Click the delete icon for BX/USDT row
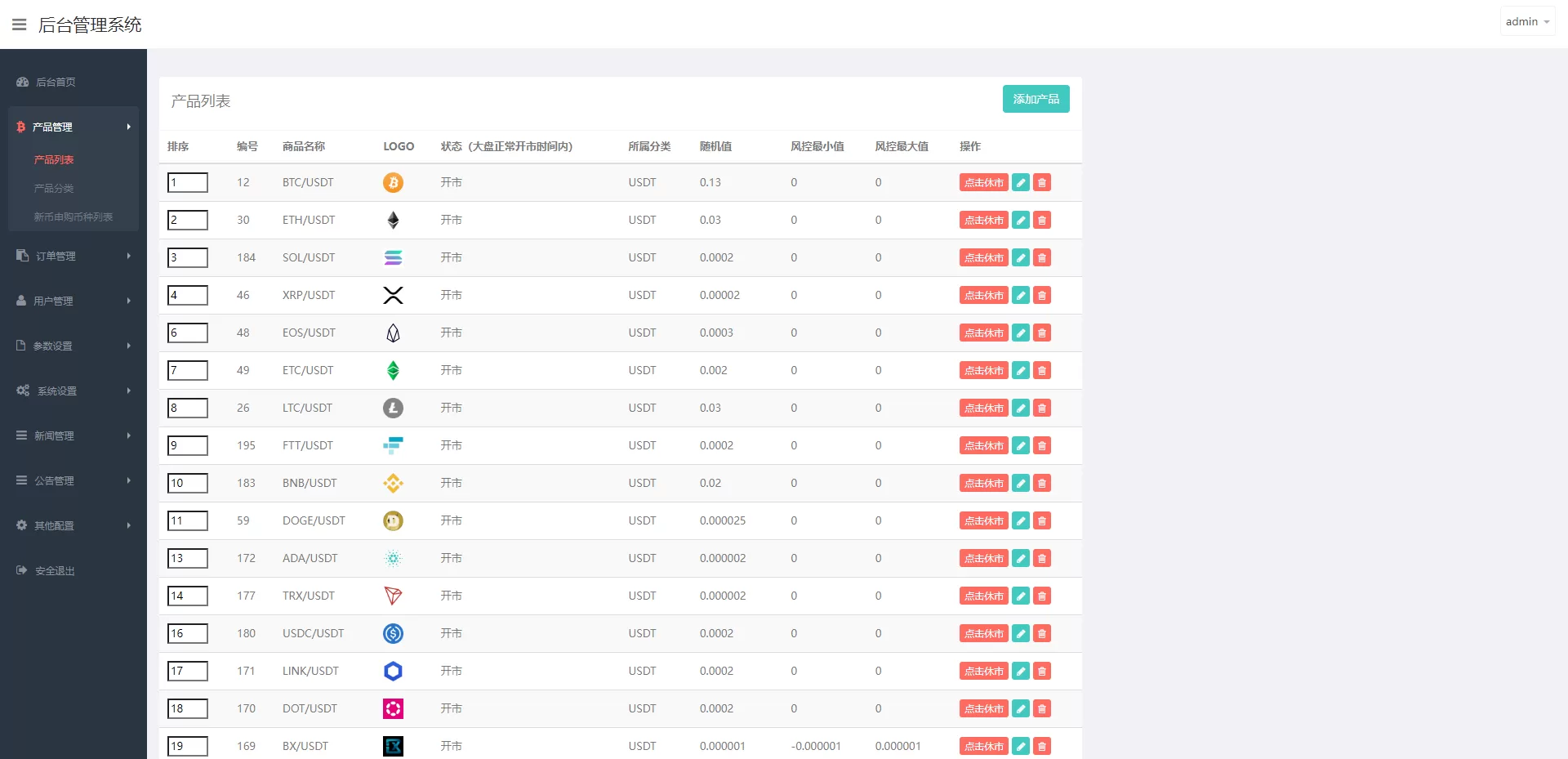 pyautogui.click(x=1041, y=746)
